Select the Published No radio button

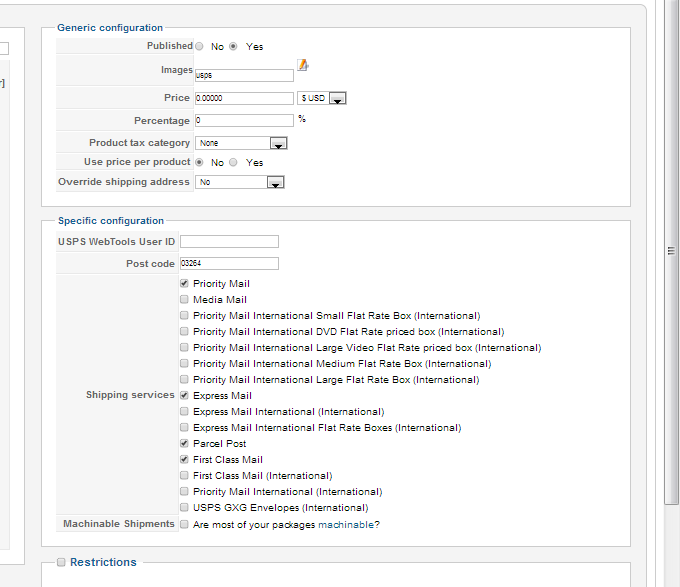(x=200, y=46)
